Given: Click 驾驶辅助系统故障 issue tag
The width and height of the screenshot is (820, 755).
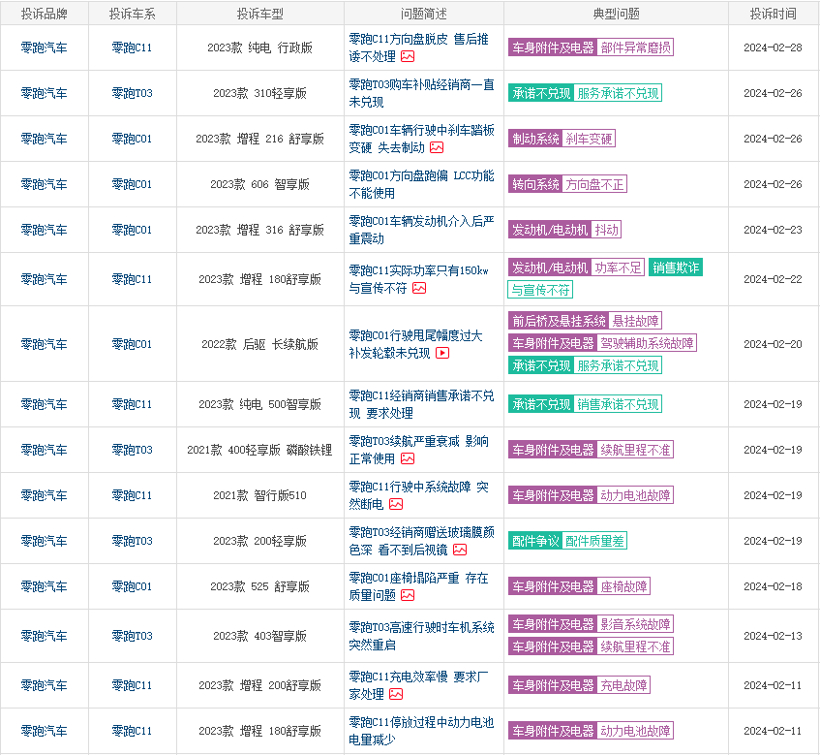Looking at the screenshot, I should tap(647, 343).
